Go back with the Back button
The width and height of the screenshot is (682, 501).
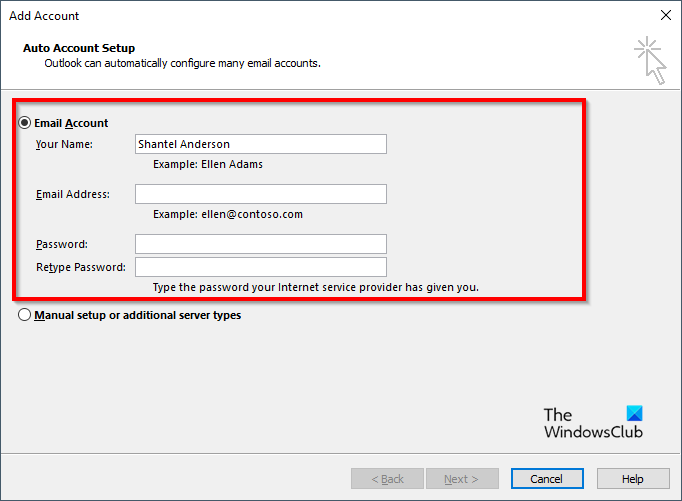pos(387,479)
